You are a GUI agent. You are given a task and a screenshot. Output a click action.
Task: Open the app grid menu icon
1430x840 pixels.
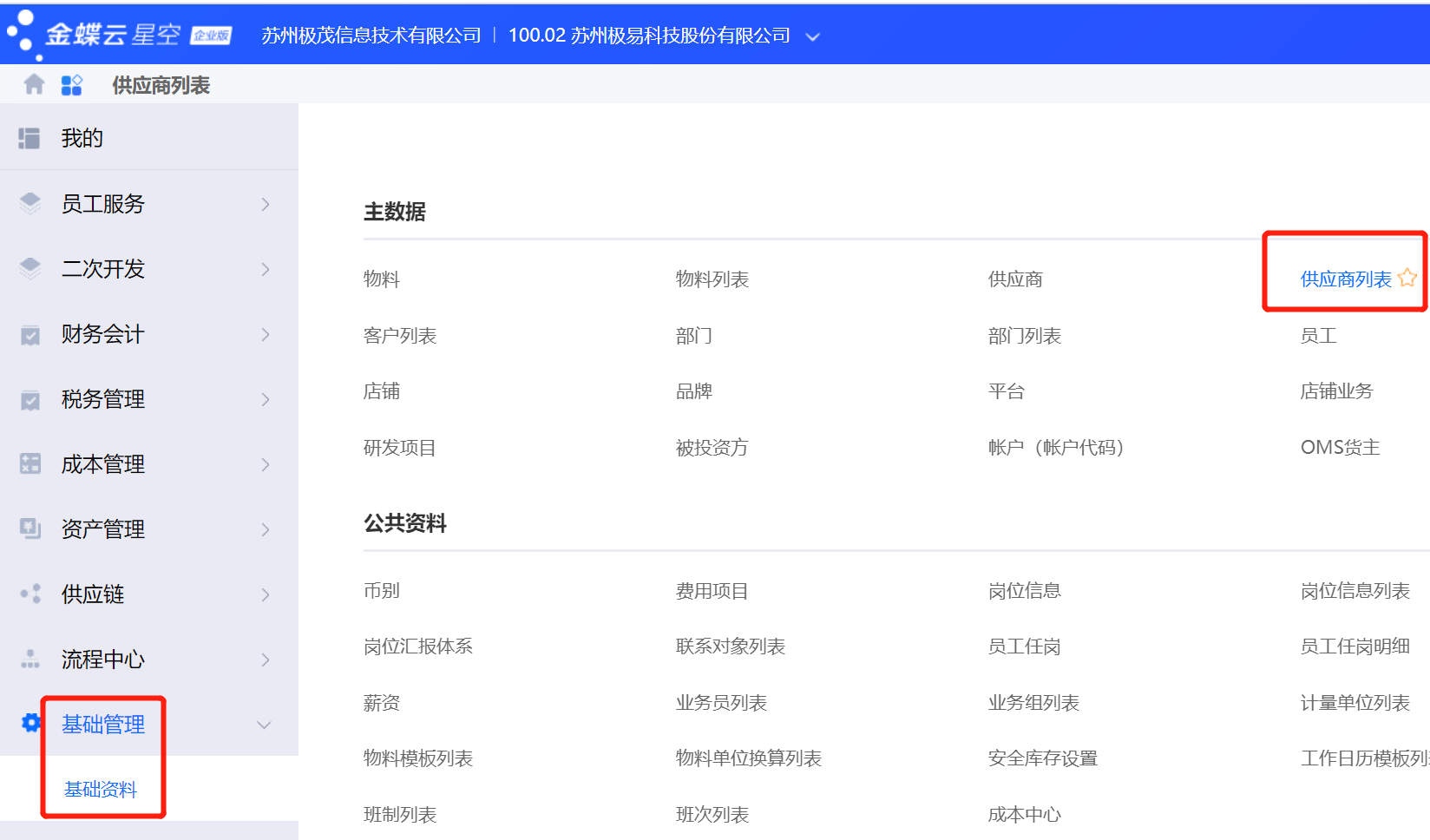[71, 84]
